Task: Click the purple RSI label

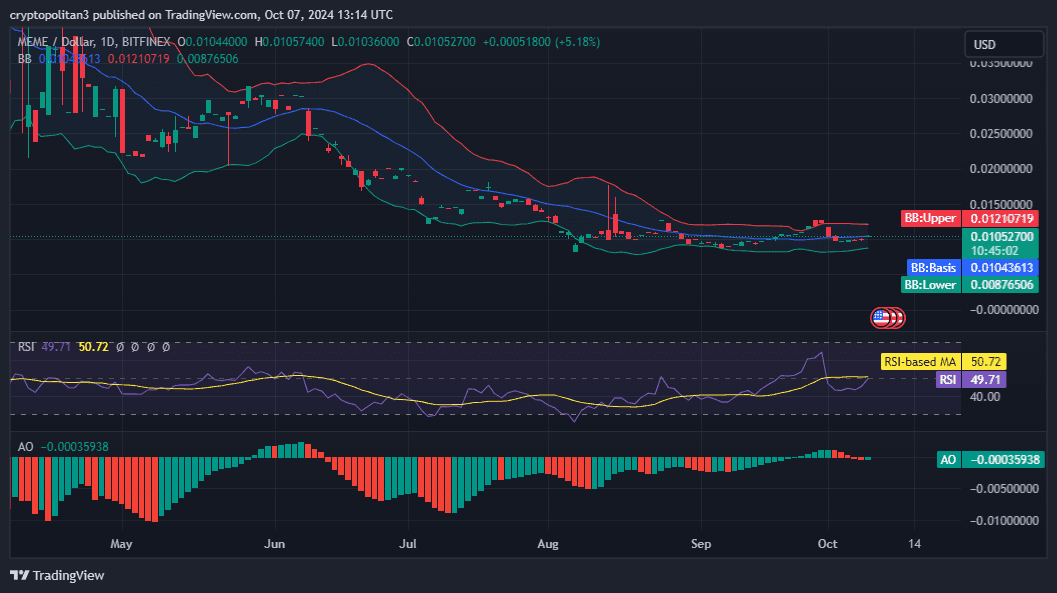Action: [x=948, y=380]
